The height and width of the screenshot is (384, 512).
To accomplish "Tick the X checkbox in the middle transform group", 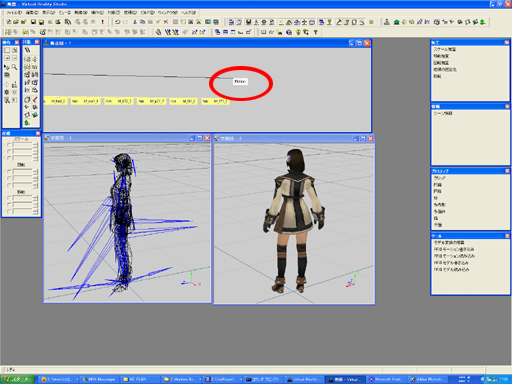I will (9, 171).
